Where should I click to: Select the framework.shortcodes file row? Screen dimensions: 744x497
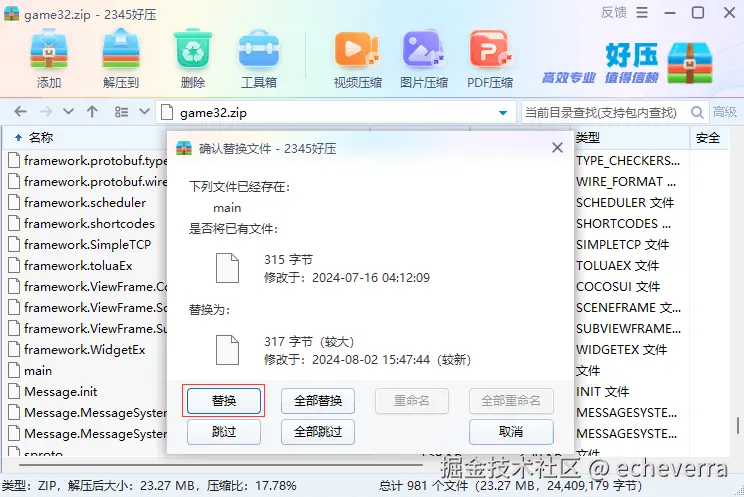[87, 224]
